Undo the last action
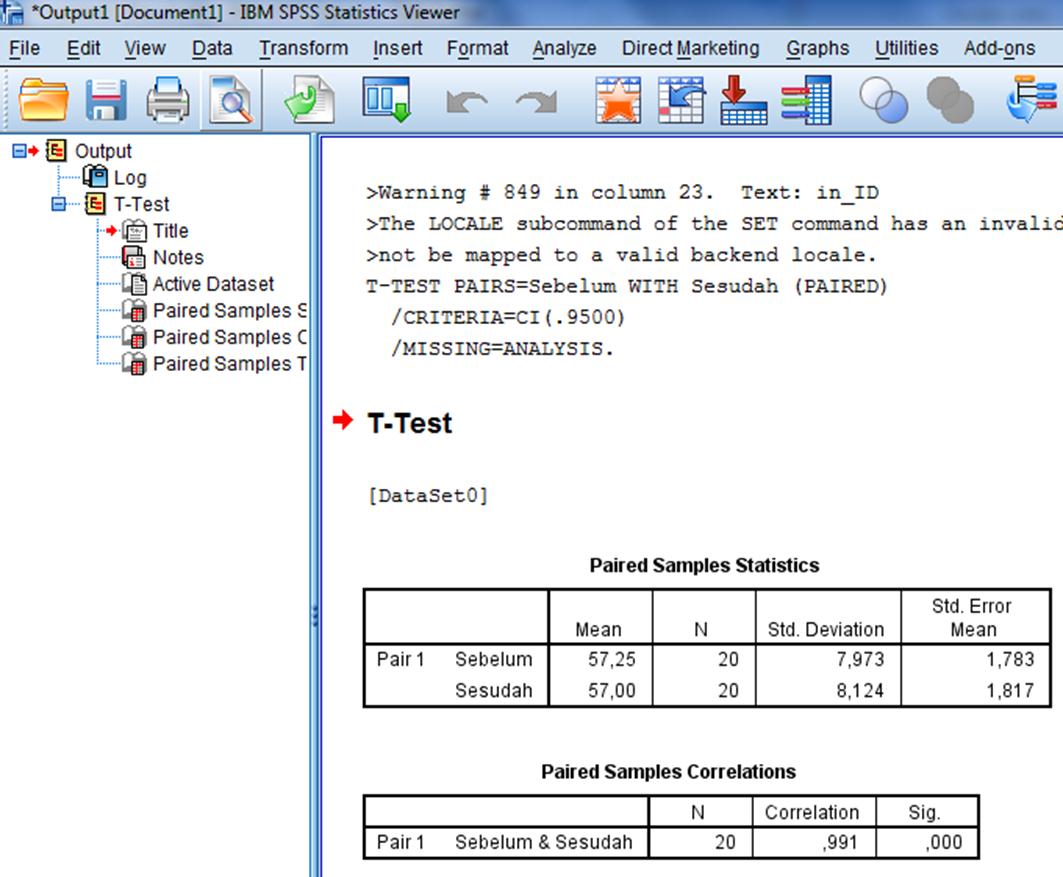The height and width of the screenshot is (877, 1063). pyautogui.click(x=467, y=102)
